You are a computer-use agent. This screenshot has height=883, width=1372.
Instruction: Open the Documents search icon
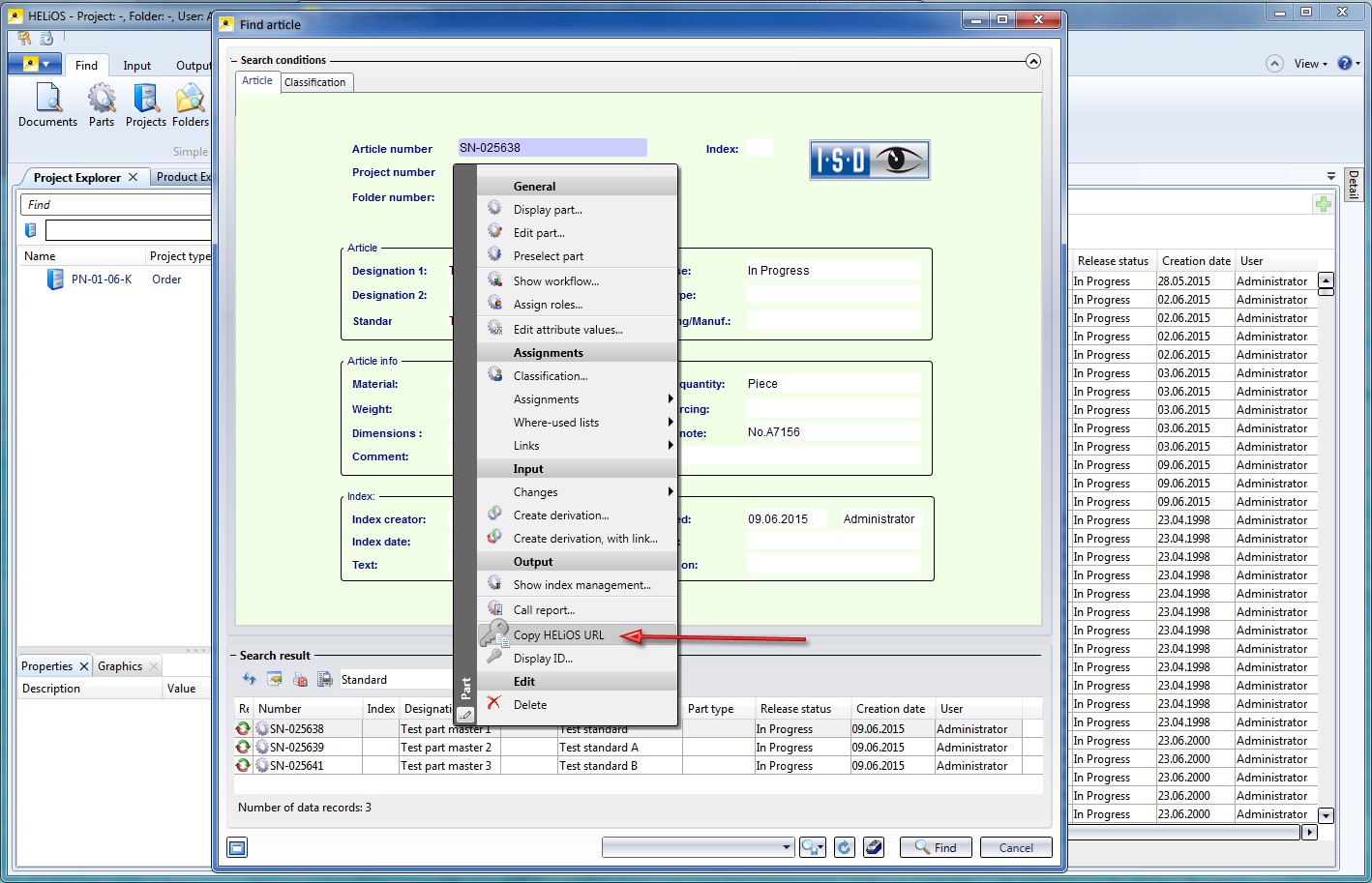[47, 100]
